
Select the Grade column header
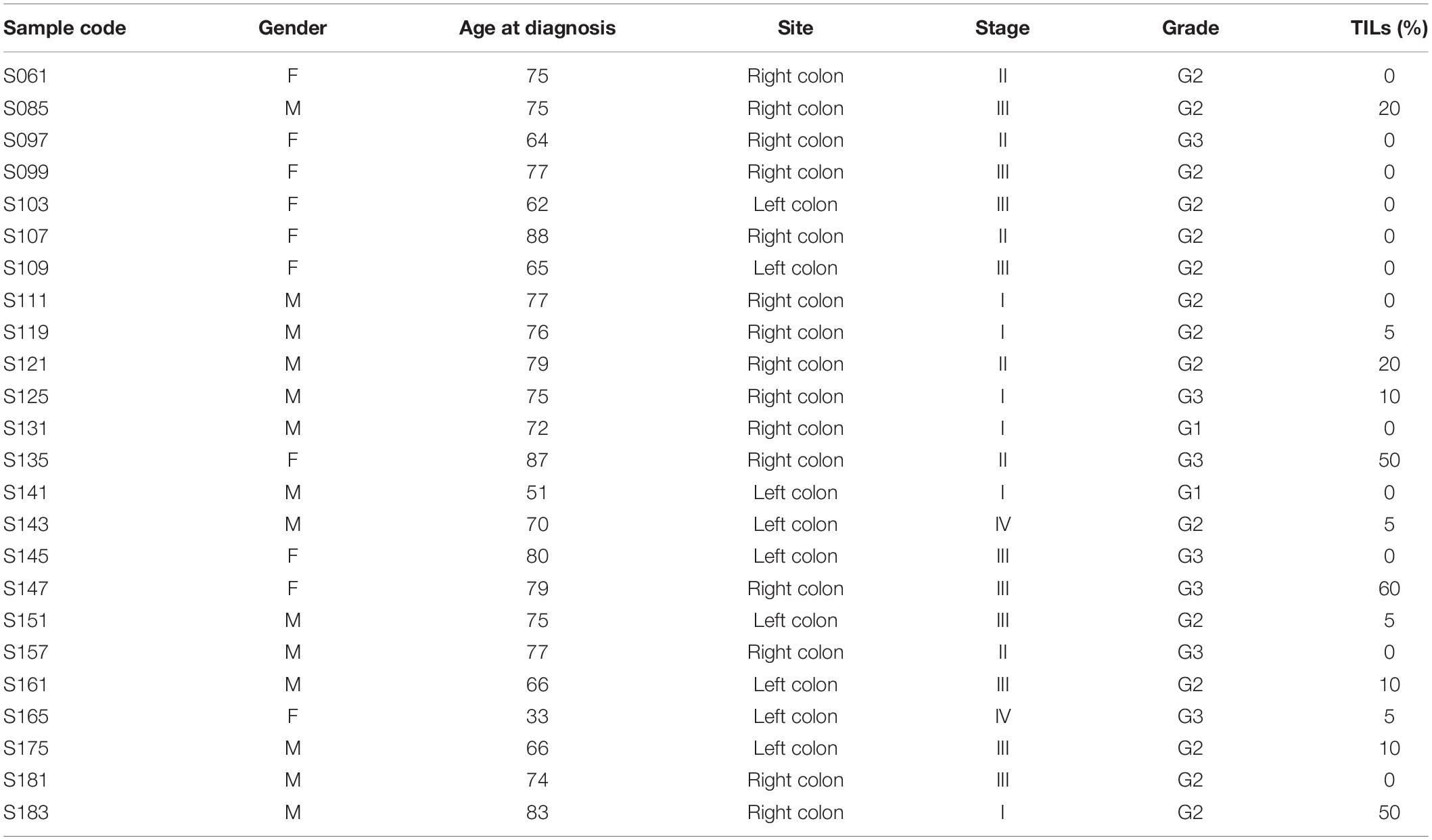pyautogui.click(x=1191, y=28)
